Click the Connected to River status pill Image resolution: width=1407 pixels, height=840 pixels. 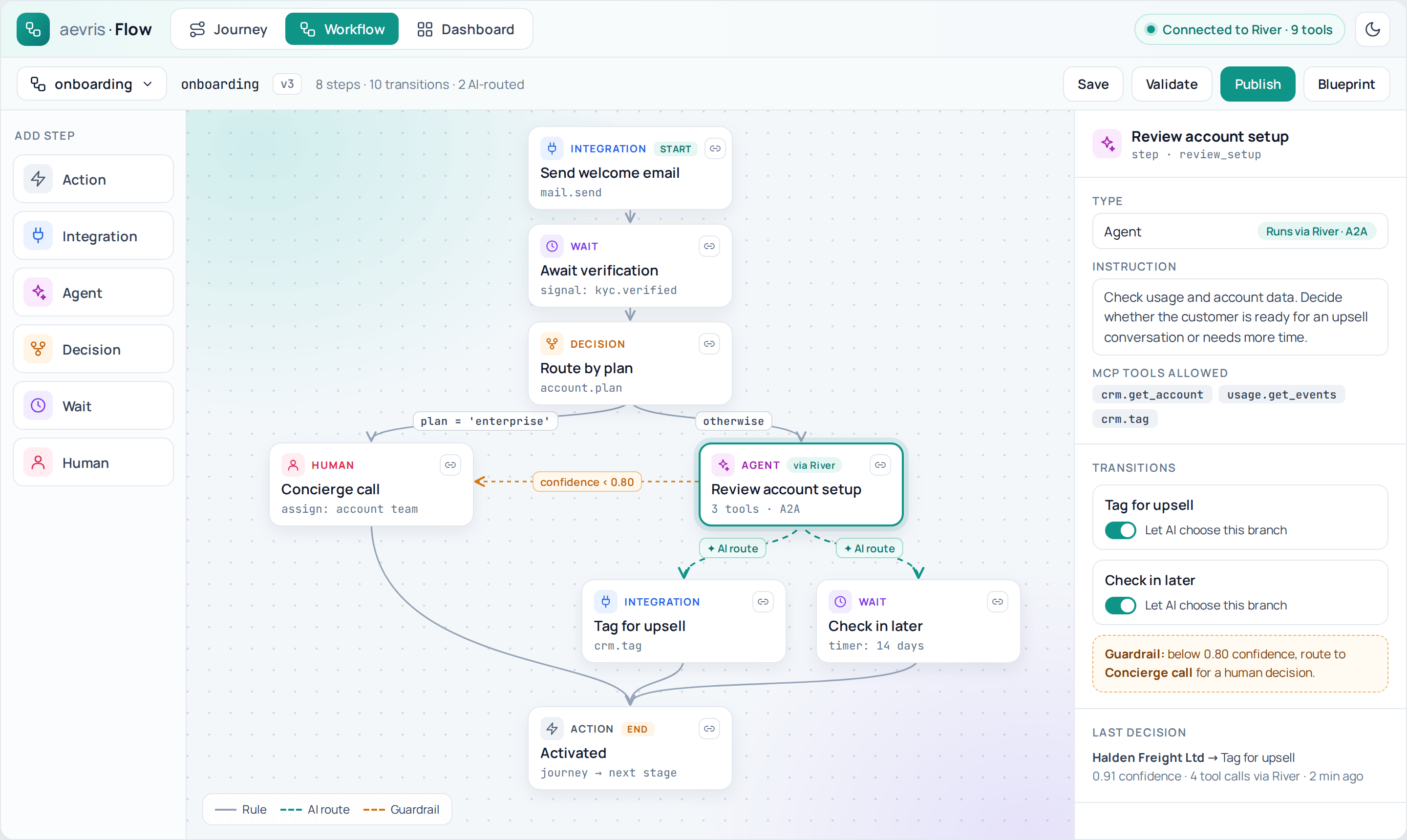[x=1239, y=29]
